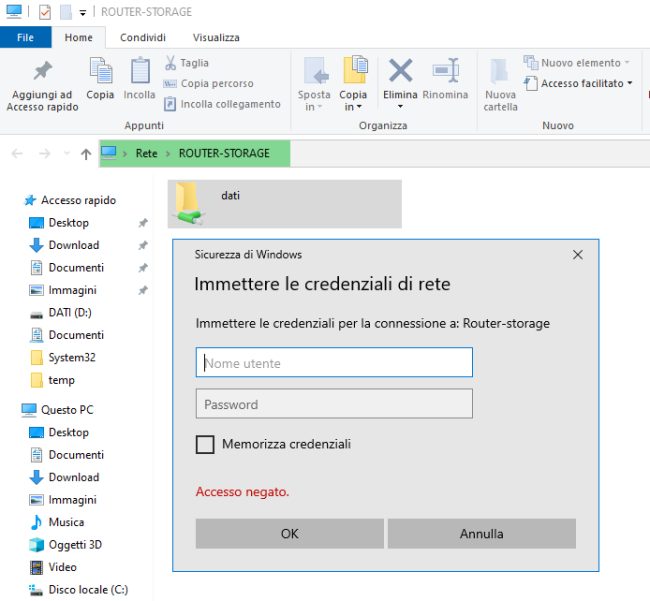
Task: Open Customize Quick Access Toolbar dropdown
Action: pyautogui.click(x=83, y=13)
